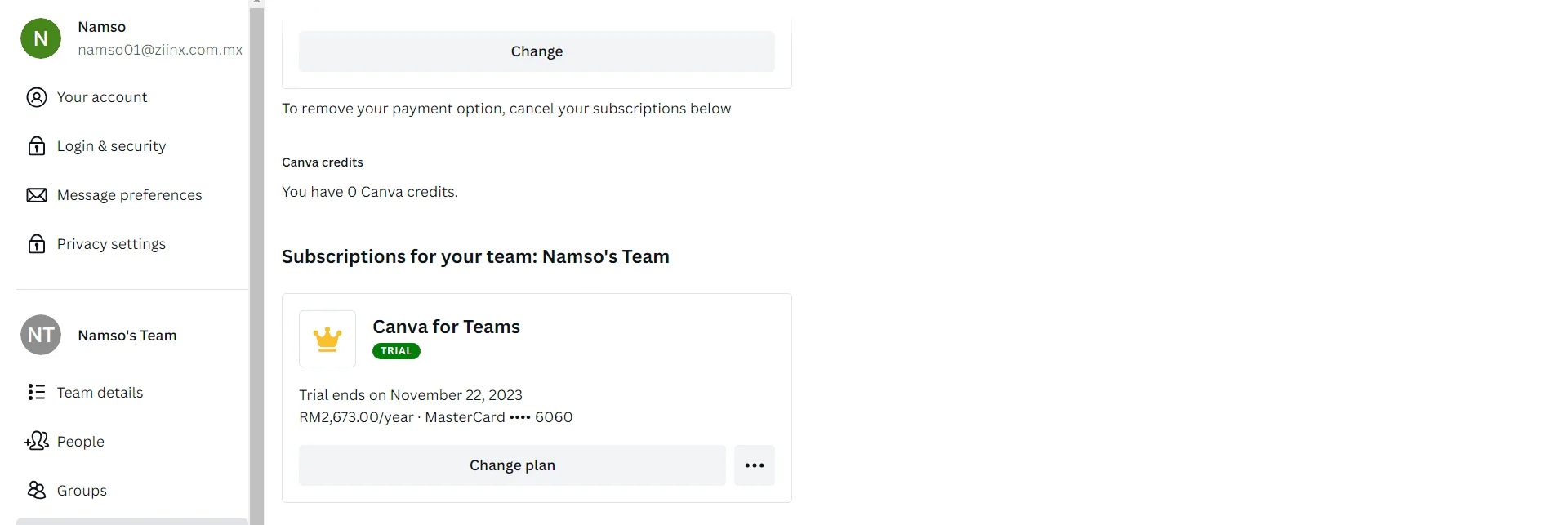Click the People add-person icon
This screenshot has height=525, width=1568.
(37, 441)
